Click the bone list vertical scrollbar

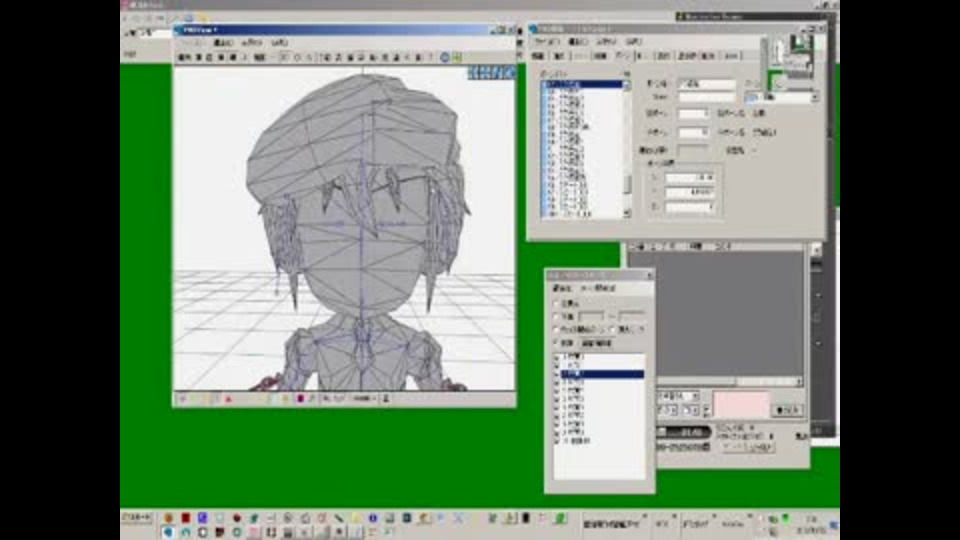[627, 149]
